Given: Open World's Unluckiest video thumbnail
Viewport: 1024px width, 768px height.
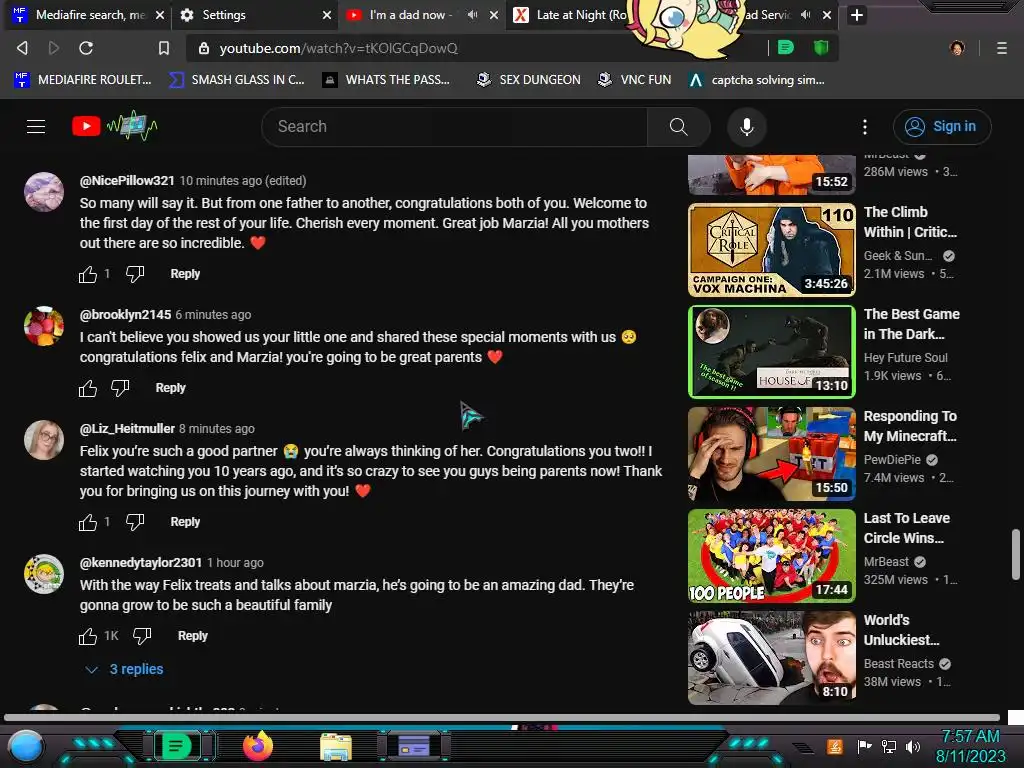Looking at the screenshot, I should (771, 658).
